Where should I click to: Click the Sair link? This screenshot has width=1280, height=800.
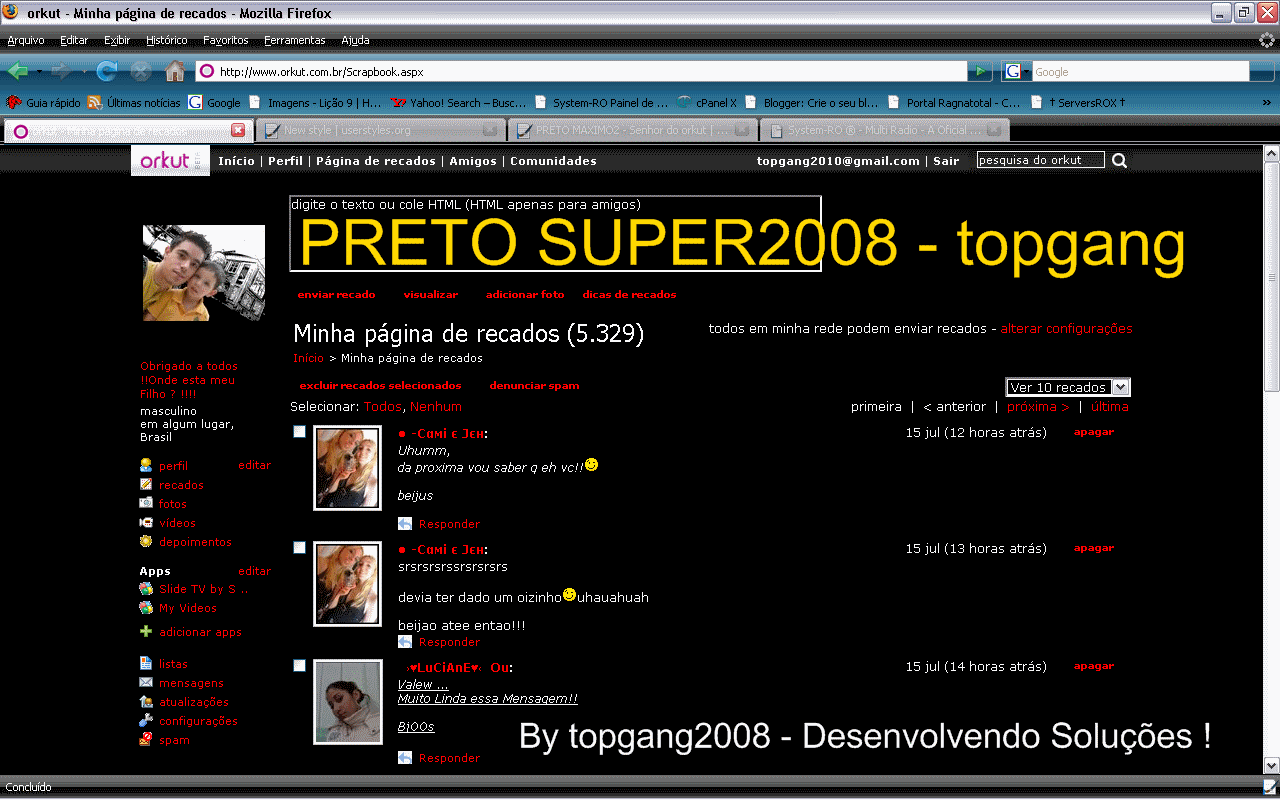(946, 161)
